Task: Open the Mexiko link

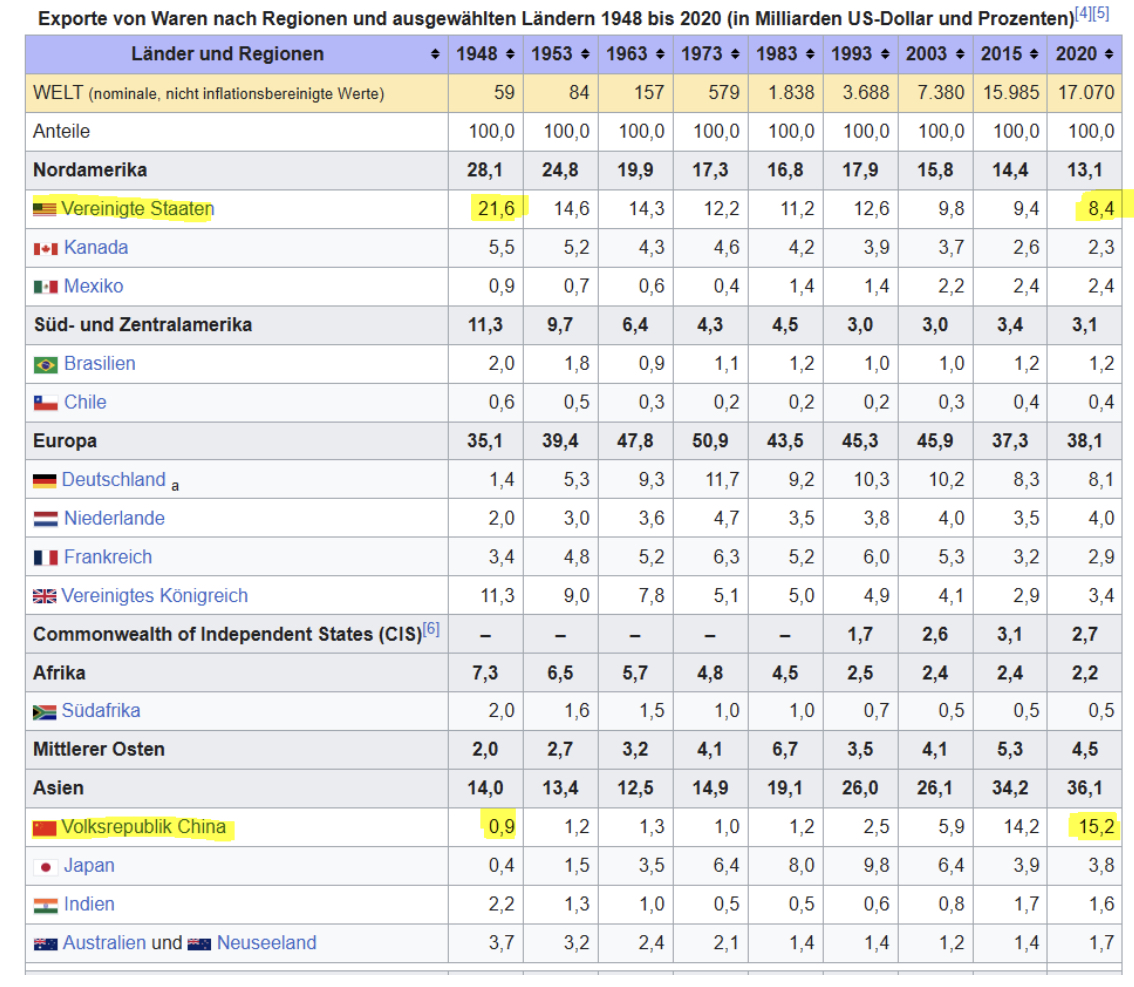Action: pos(93,286)
